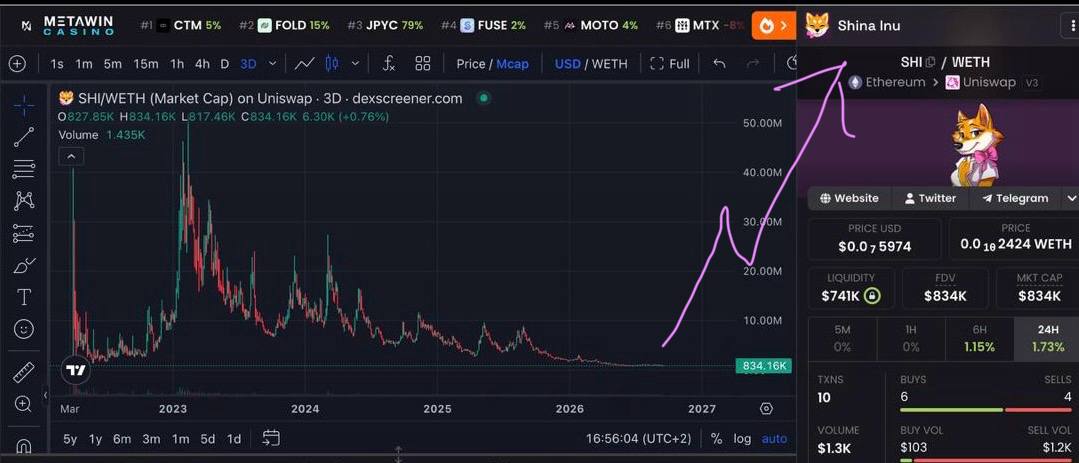The width and height of the screenshot is (1079, 463).
Task: Select the D daily timeframe
Action: [224, 64]
